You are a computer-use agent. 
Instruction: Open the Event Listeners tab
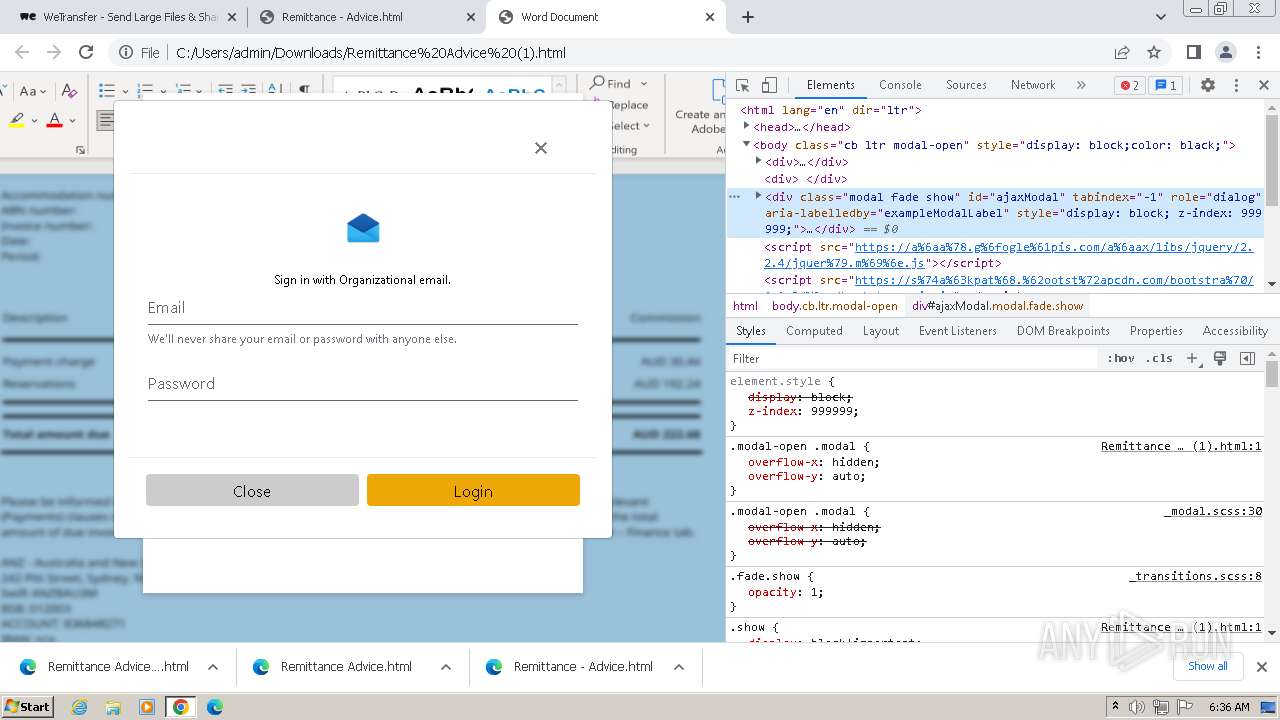pyautogui.click(x=958, y=331)
